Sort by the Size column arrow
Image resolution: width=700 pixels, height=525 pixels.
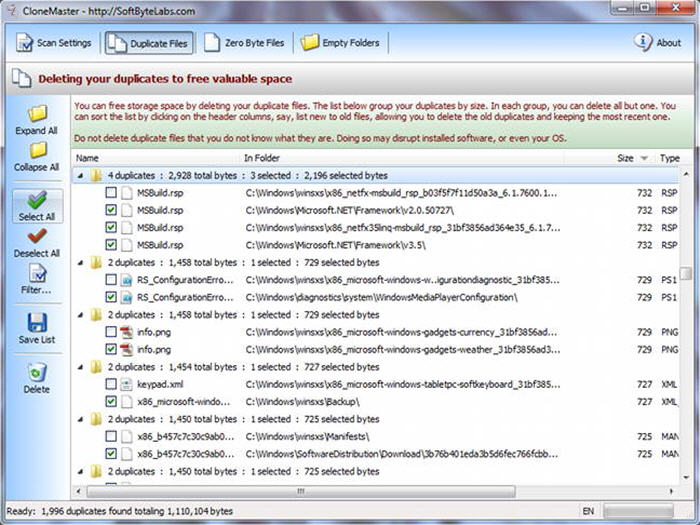[x=644, y=158]
